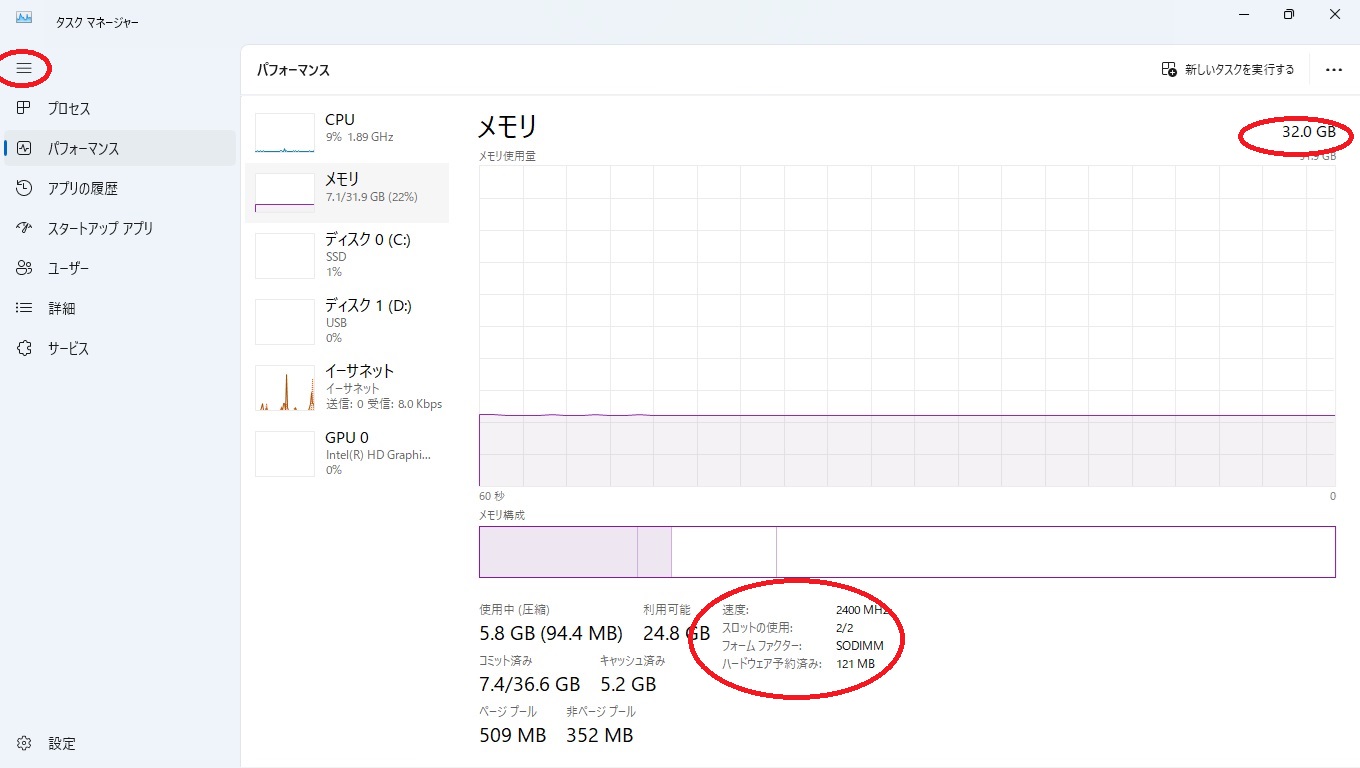Click the メモリ構成 composition bar
Image resolution: width=1360 pixels, height=768 pixels.
pyautogui.click(x=907, y=552)
